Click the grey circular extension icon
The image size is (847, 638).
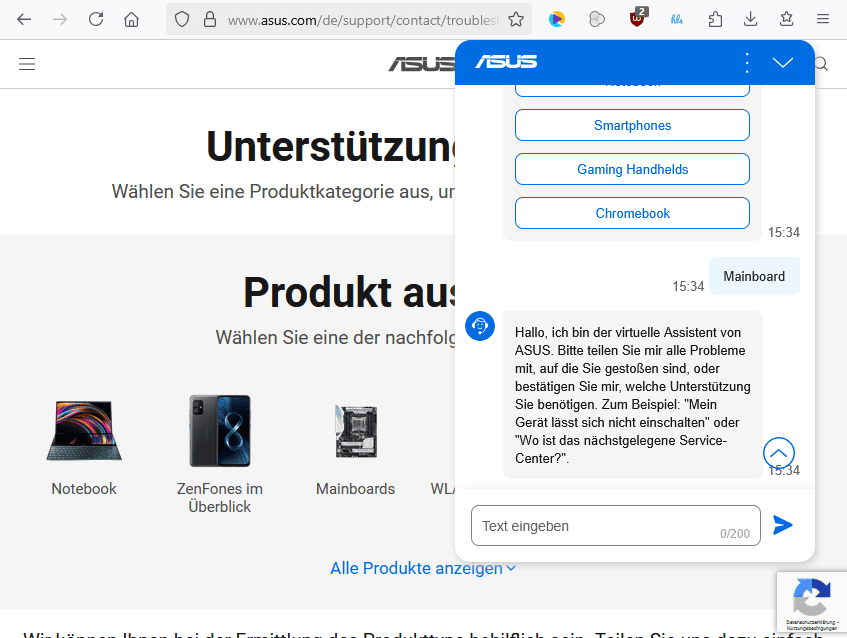596,20
